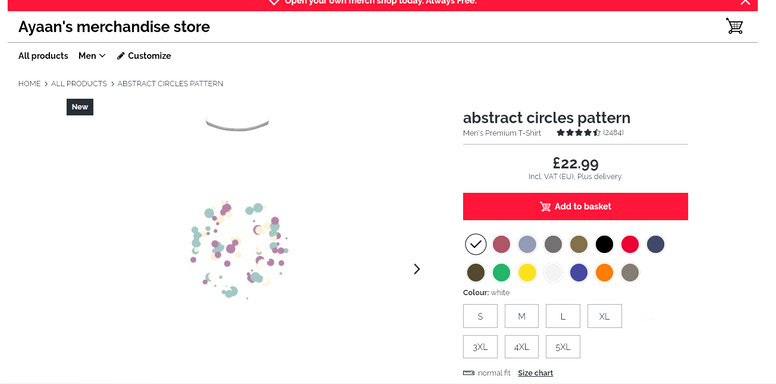Open All products menu item
Viewport: 776px width, 384px height.
(43, 56)
